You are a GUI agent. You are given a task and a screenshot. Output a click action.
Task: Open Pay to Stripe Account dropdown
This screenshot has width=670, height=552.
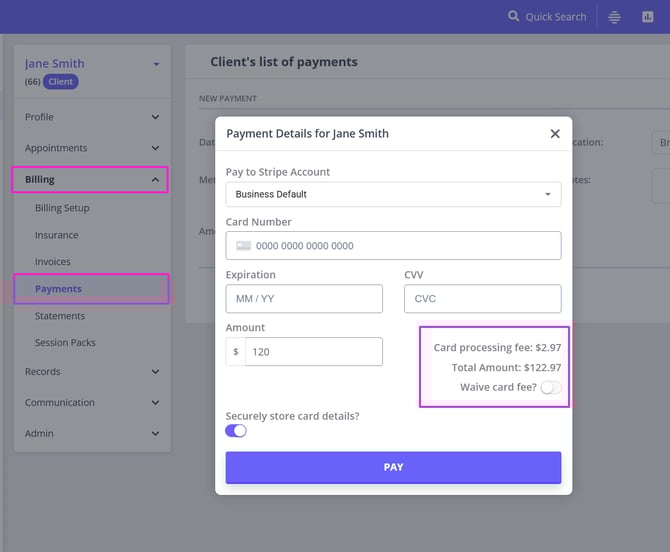click(x=393, y=194)
